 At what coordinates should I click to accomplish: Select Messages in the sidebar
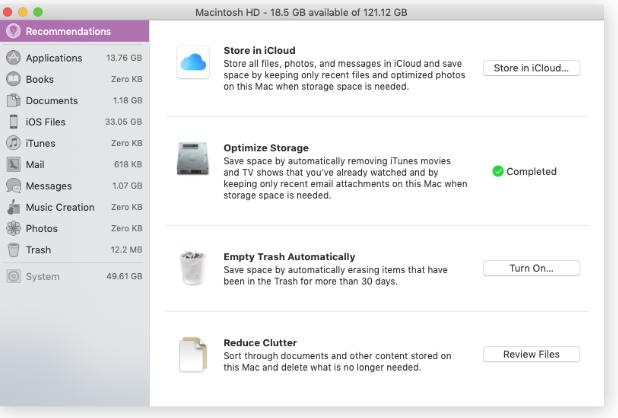coord(74,186)
